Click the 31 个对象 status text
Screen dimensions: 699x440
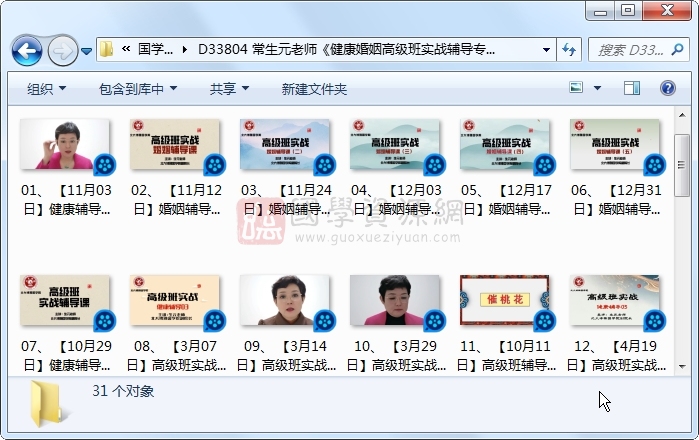123,391
